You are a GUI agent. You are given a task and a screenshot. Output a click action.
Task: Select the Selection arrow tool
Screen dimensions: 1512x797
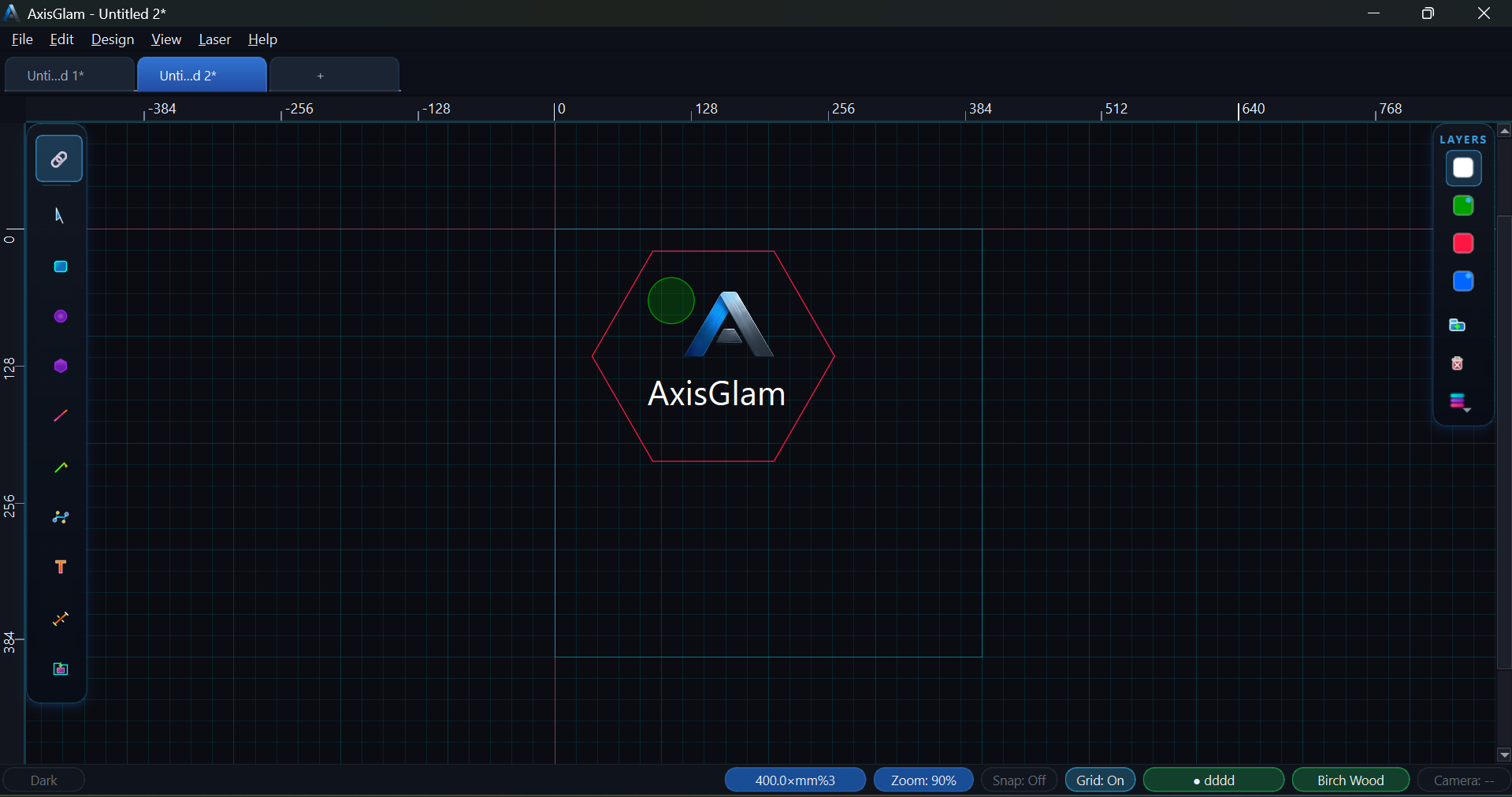(59, 214)
